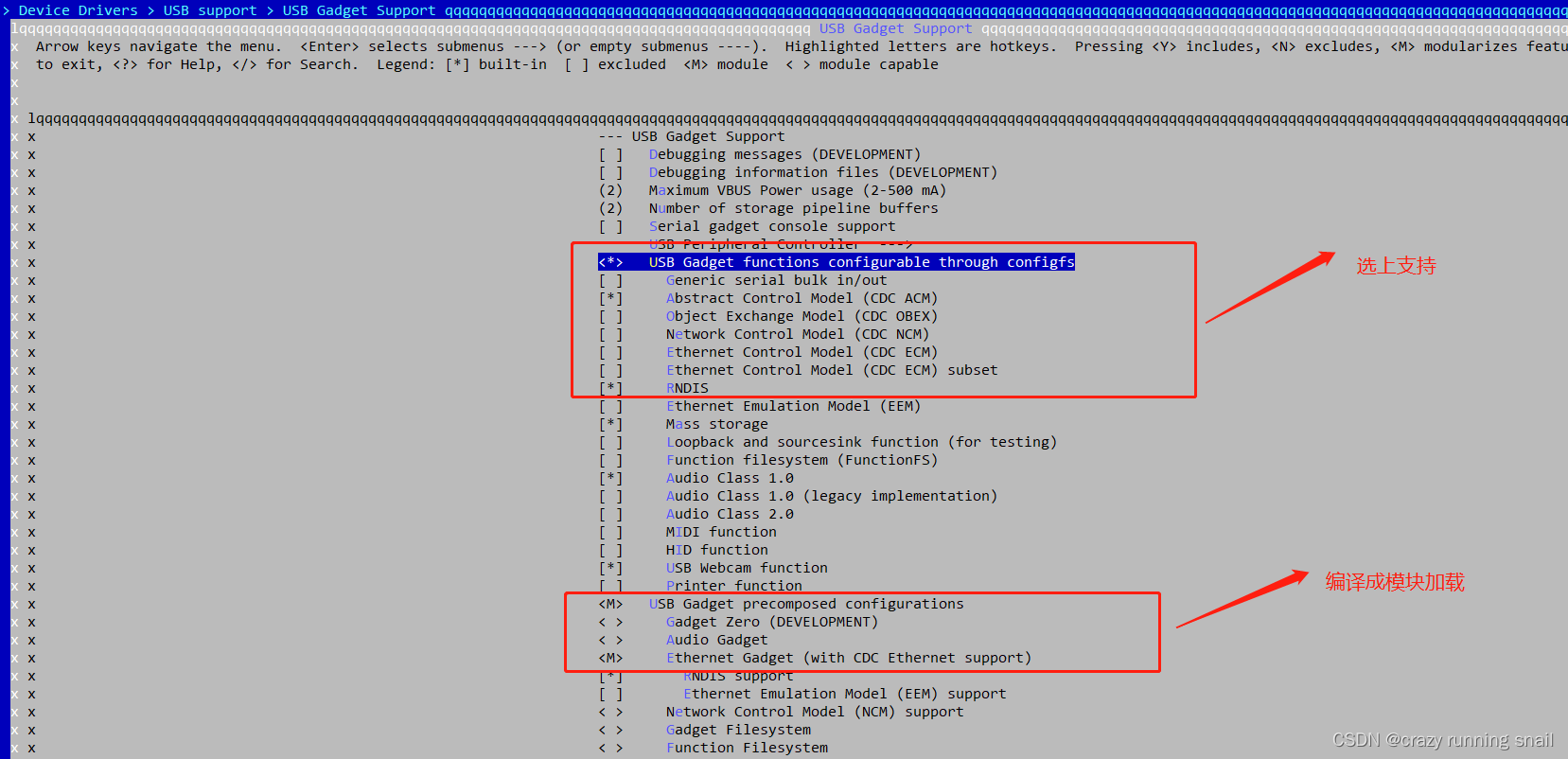Click the centered USB Gadget Support title

pos(895,28)
